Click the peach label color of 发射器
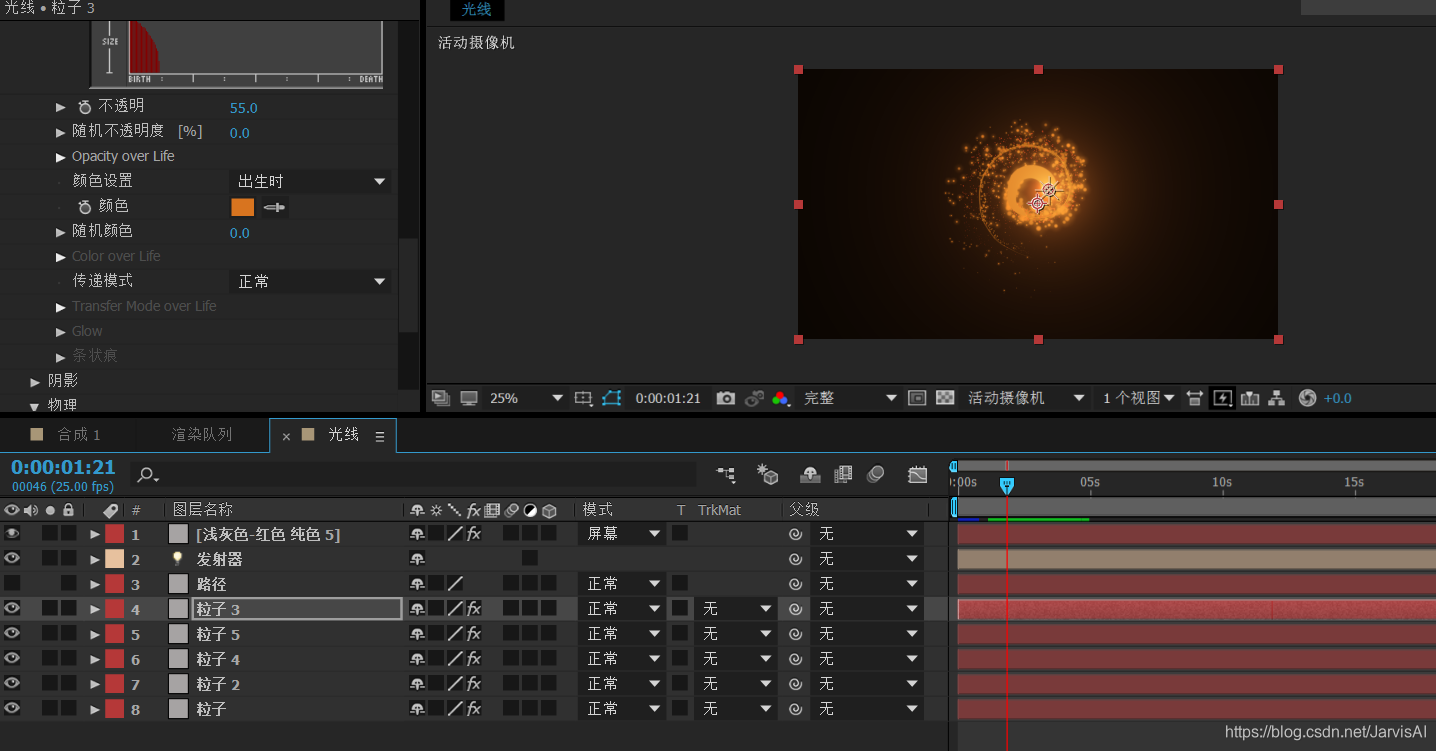The height and width of the screenshot is (751, 1436). 115,559
